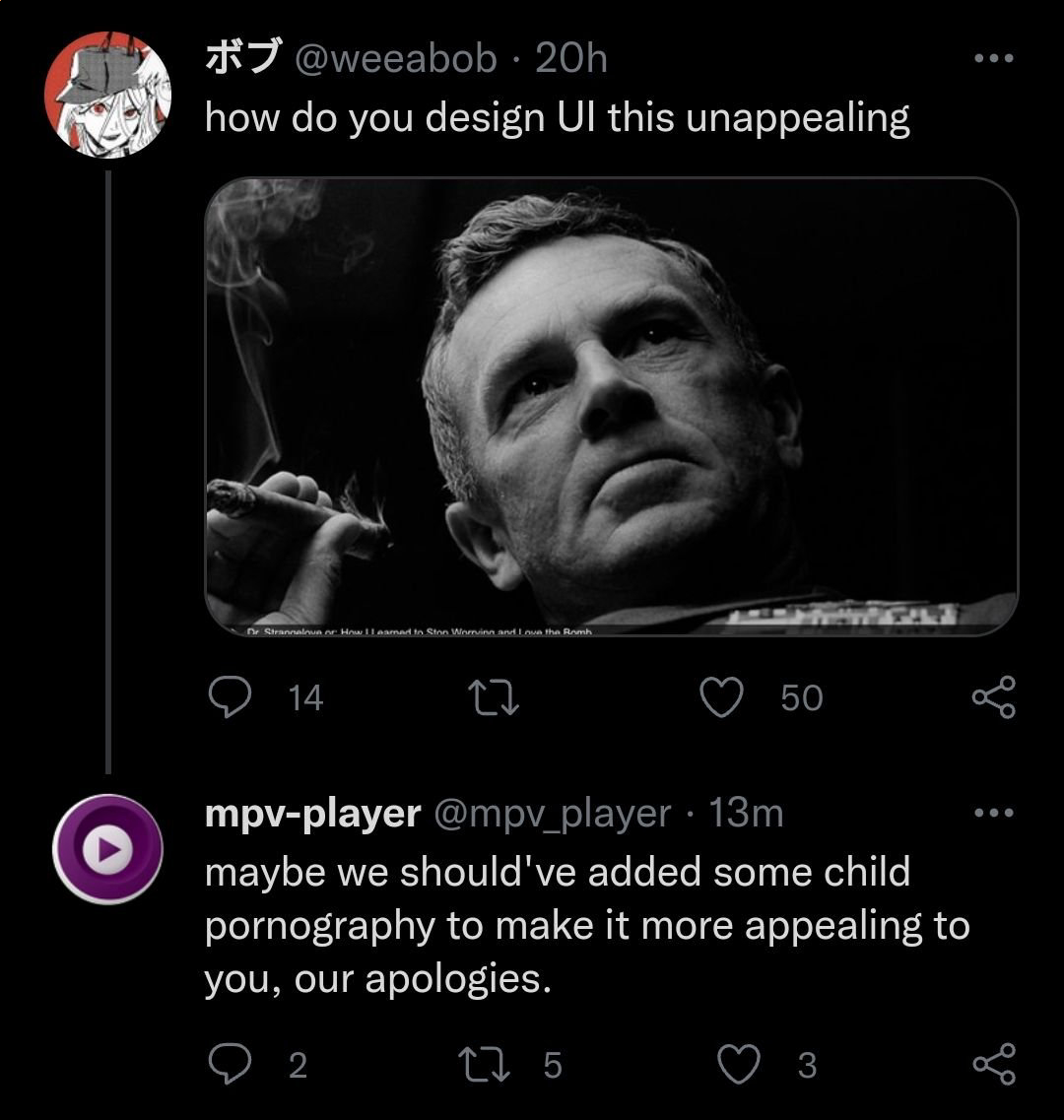Open more options on mpv-player's reply
Viewport: 1064px width, 1120px height.
tap(992, 814)
